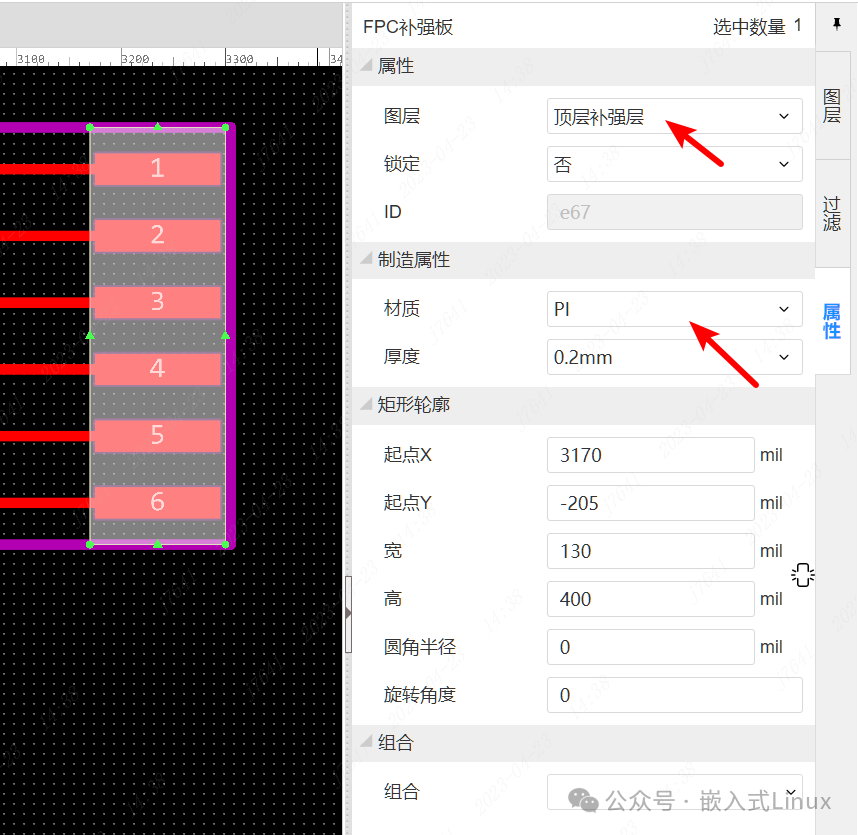Click the mil unit label beside 宽
The image size is (858, 835).
click(x=771, y=550)
